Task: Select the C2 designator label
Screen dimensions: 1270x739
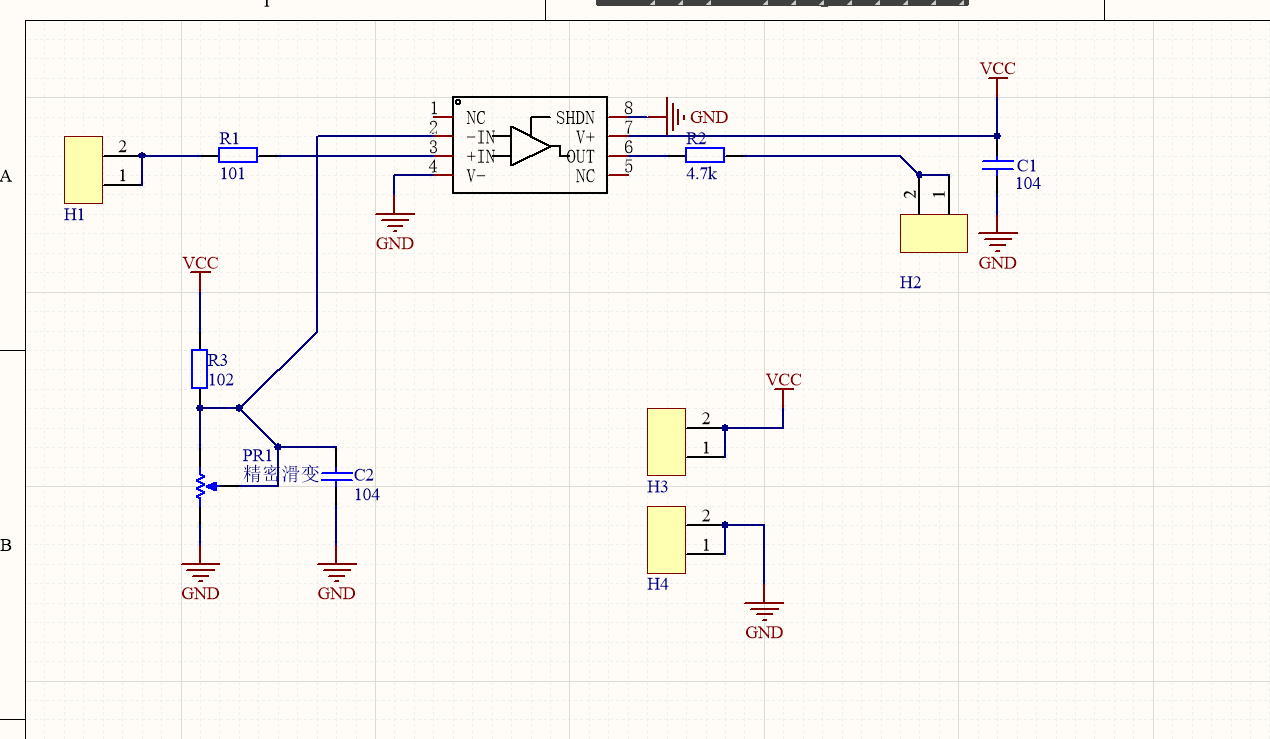Action: coord(364,475)
